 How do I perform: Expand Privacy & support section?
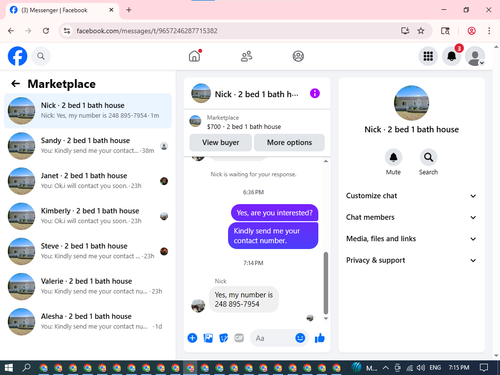[x=411, y=260]
